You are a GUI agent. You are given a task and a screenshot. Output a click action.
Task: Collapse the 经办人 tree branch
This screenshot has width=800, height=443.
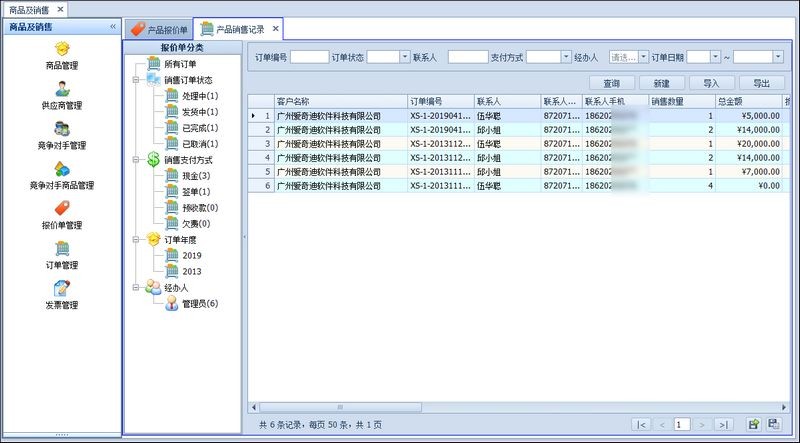pyautogui.click(x=136, y=287)
